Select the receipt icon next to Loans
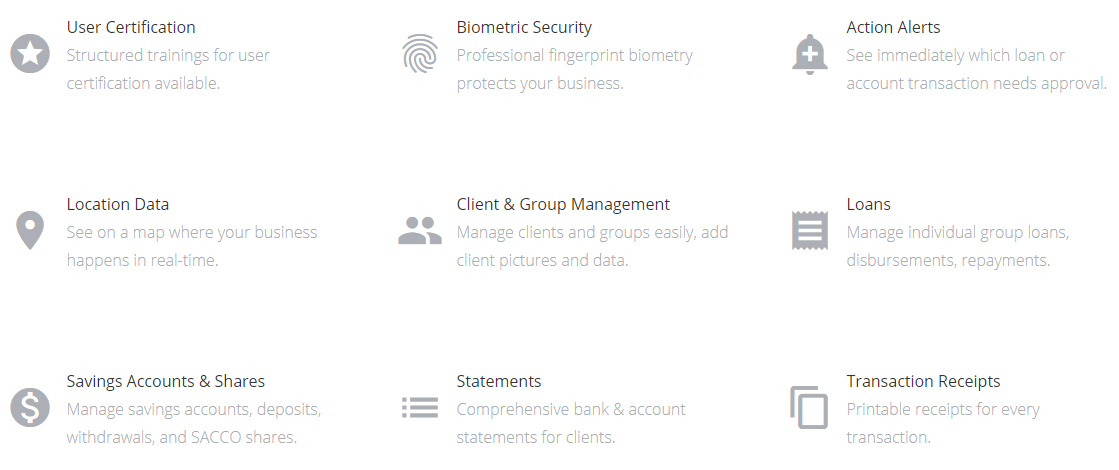The width and height of the screenshot is (1119, 470). 810,230
